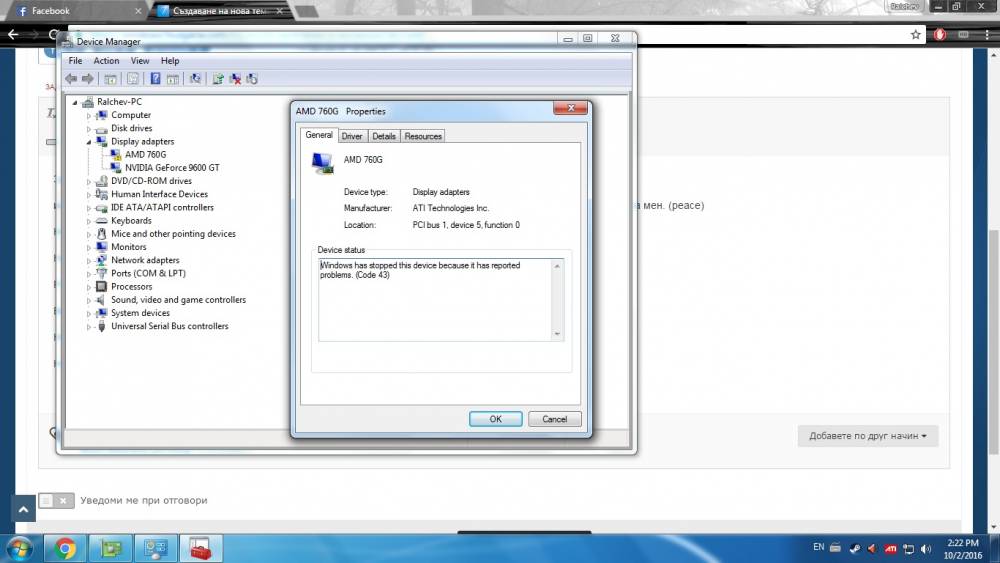Click OK in AMD 760G Properties
Screen dimensions: 1000x563
click(496, 419)
